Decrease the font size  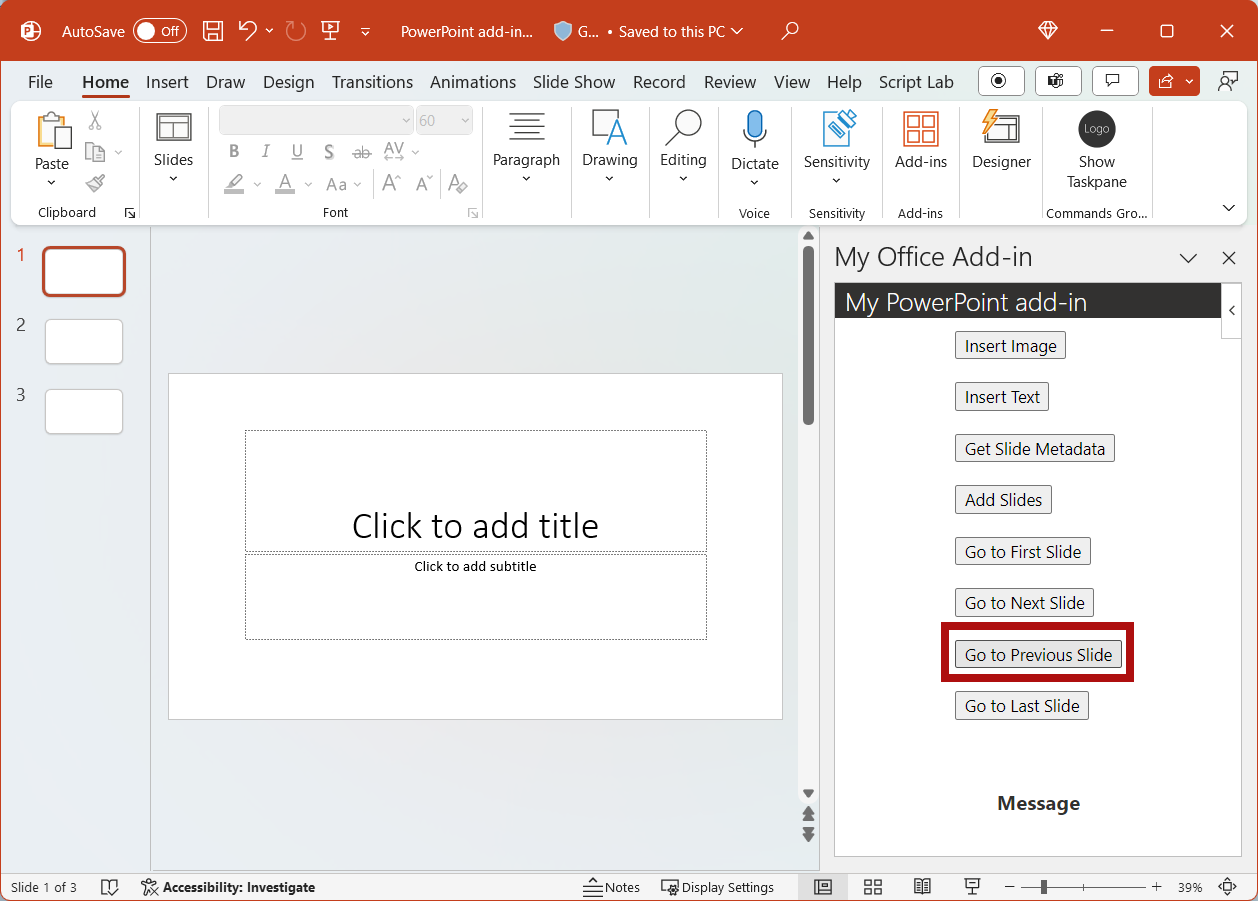(424, 184)
